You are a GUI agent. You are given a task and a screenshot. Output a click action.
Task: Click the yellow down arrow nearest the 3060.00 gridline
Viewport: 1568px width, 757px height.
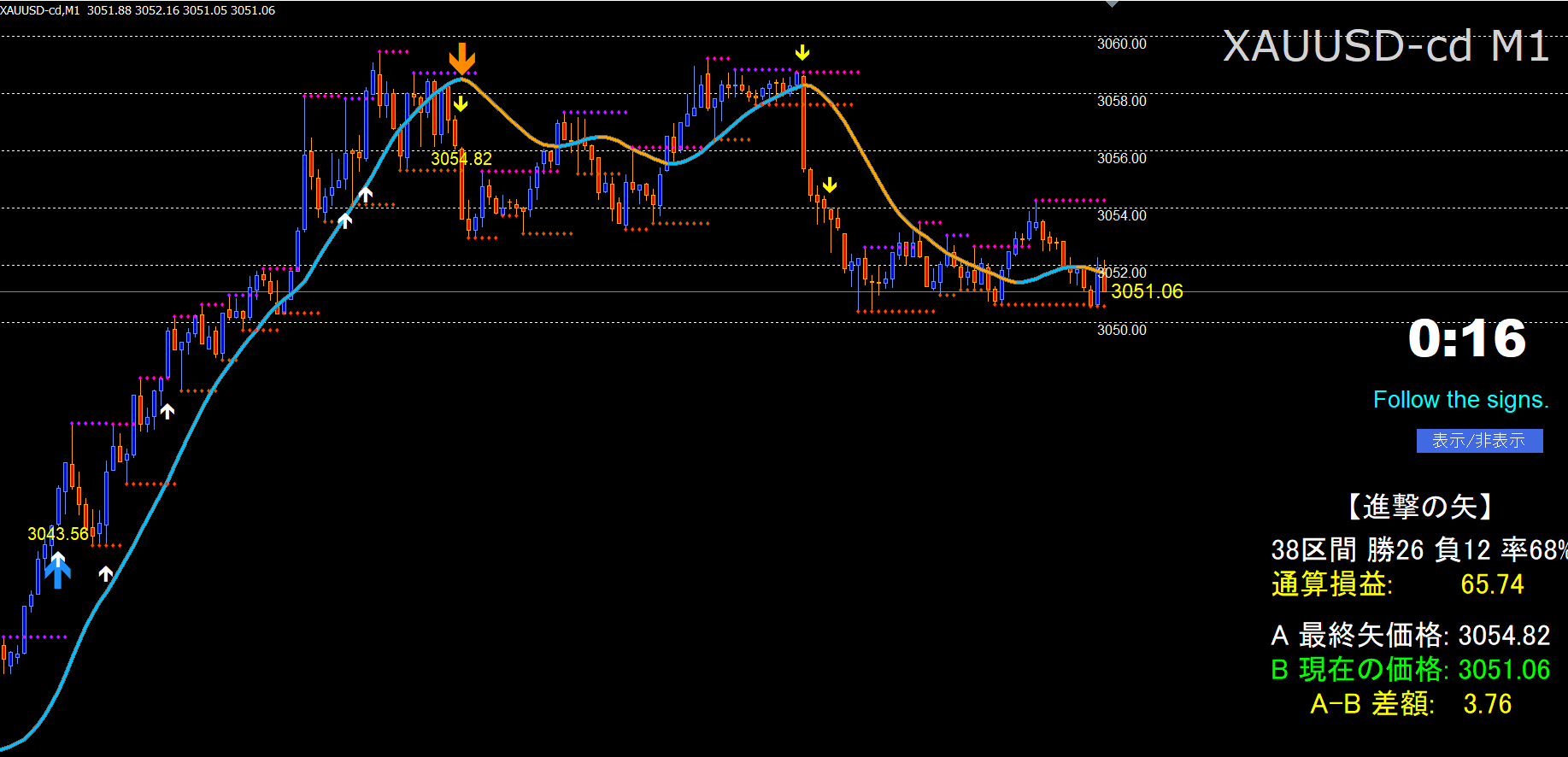coord(802,53)
